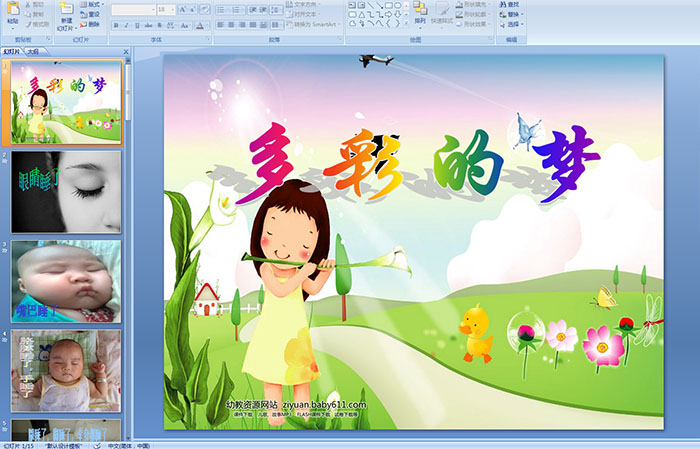Select the Text Box shape
This screenshot has height=449, width=700.
tap(352, 6)
